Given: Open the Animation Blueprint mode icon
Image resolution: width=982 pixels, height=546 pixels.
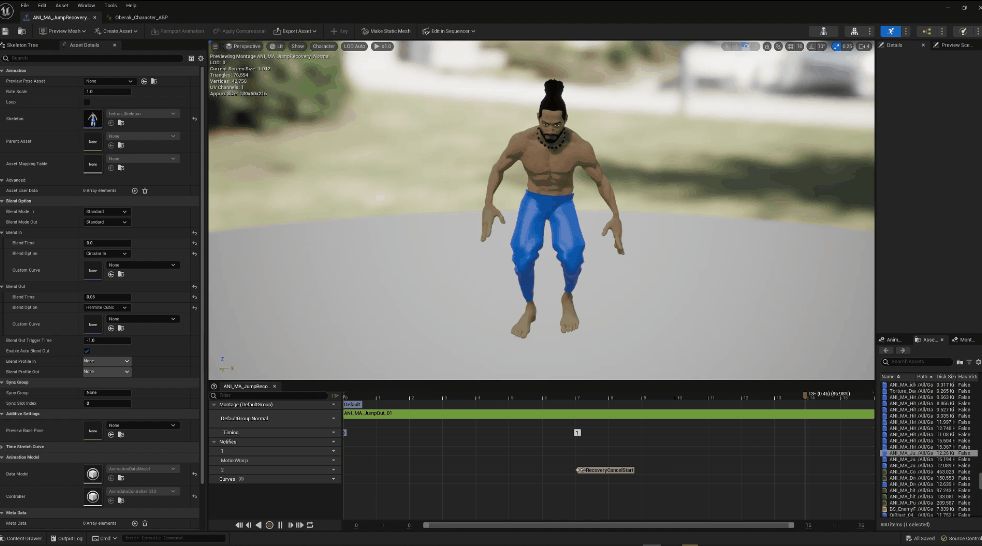Looking at the screenshot, I should pyautogui.click(x=926, y=31).
